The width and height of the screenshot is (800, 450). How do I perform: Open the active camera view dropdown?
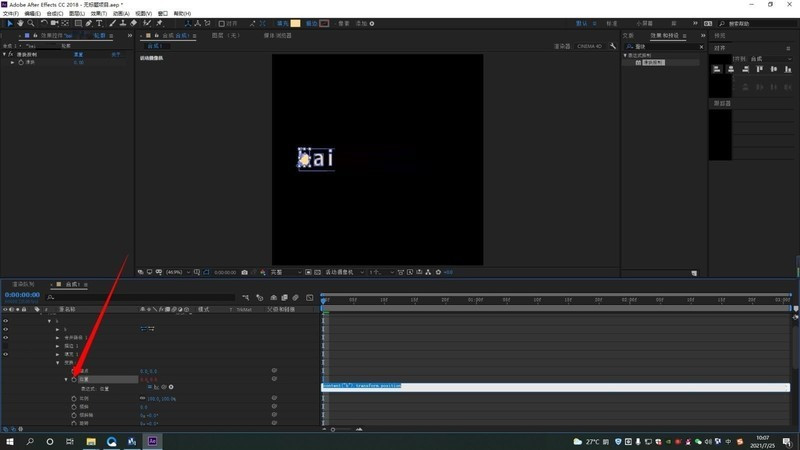(343, 272)
